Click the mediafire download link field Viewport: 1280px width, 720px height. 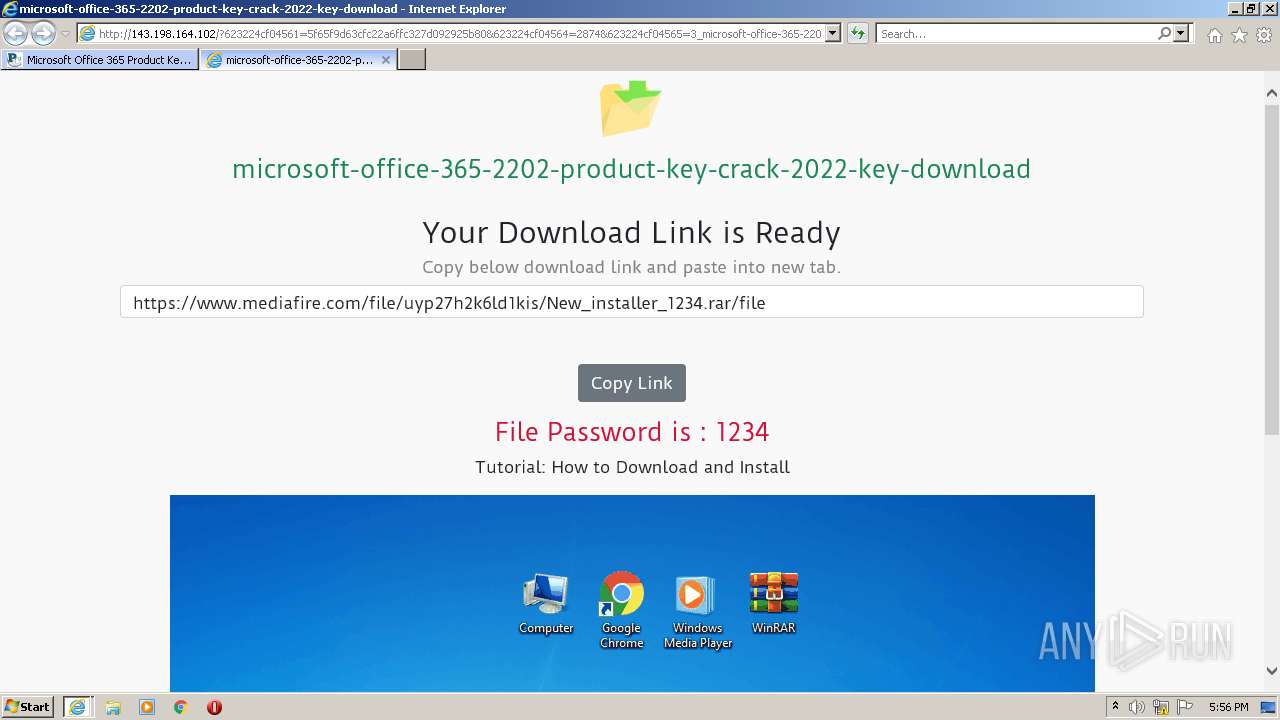point(631,302)
